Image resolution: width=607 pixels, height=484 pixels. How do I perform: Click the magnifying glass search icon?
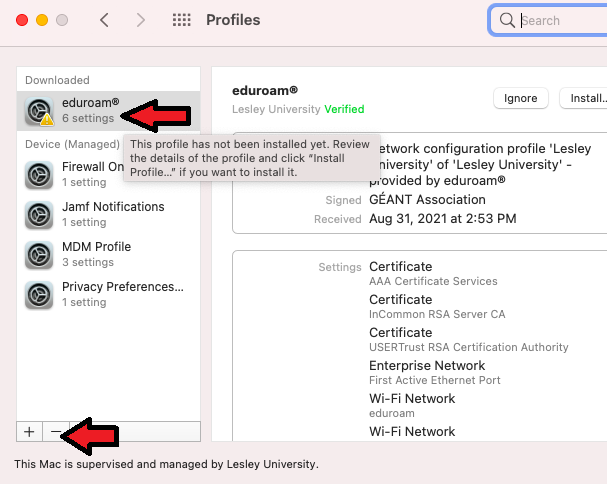pos(507,20)
